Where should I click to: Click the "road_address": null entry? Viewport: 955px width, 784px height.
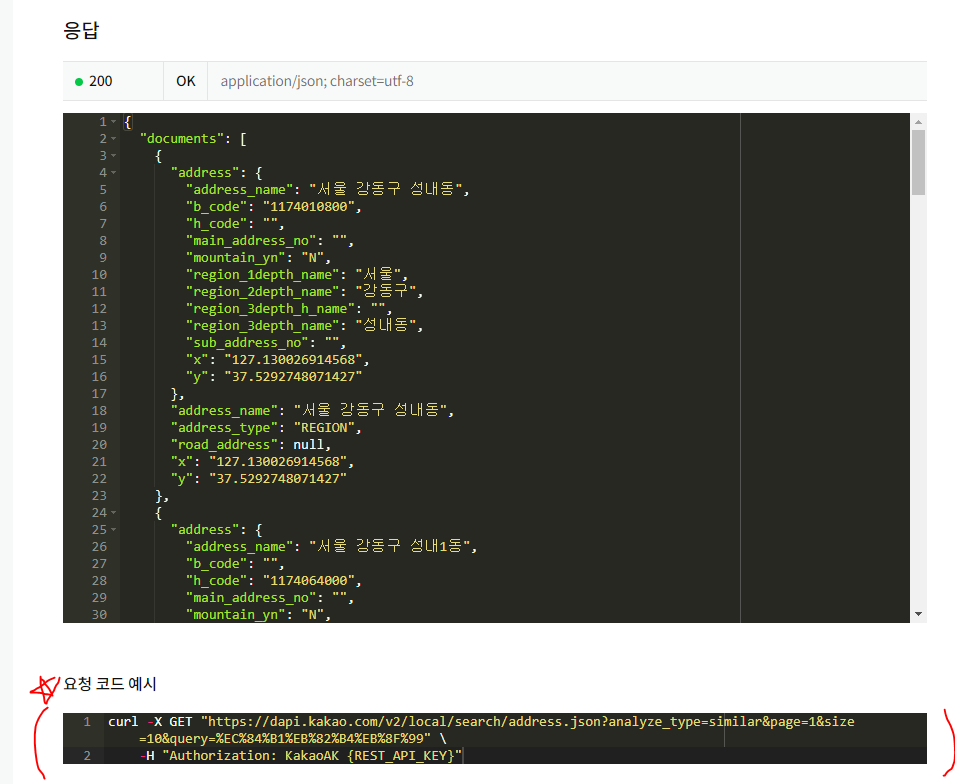251,445
